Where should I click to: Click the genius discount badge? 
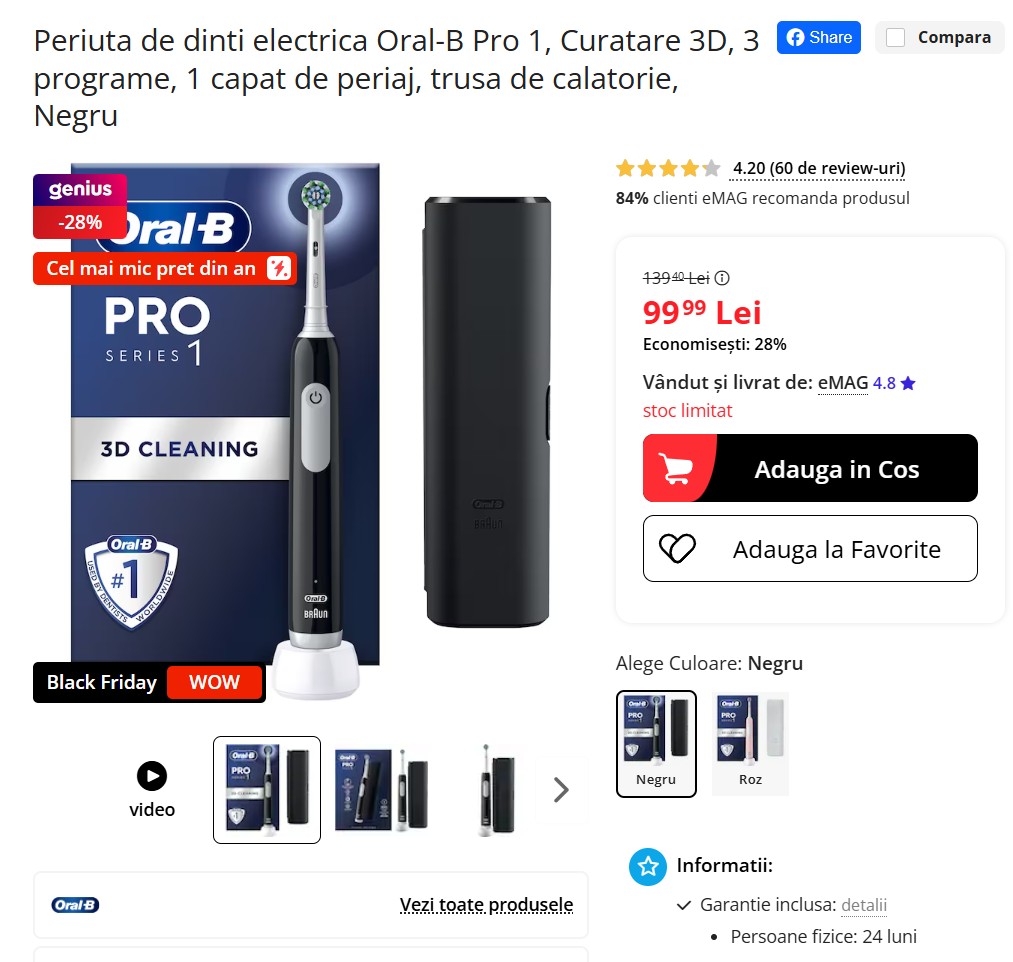(80, 206)
